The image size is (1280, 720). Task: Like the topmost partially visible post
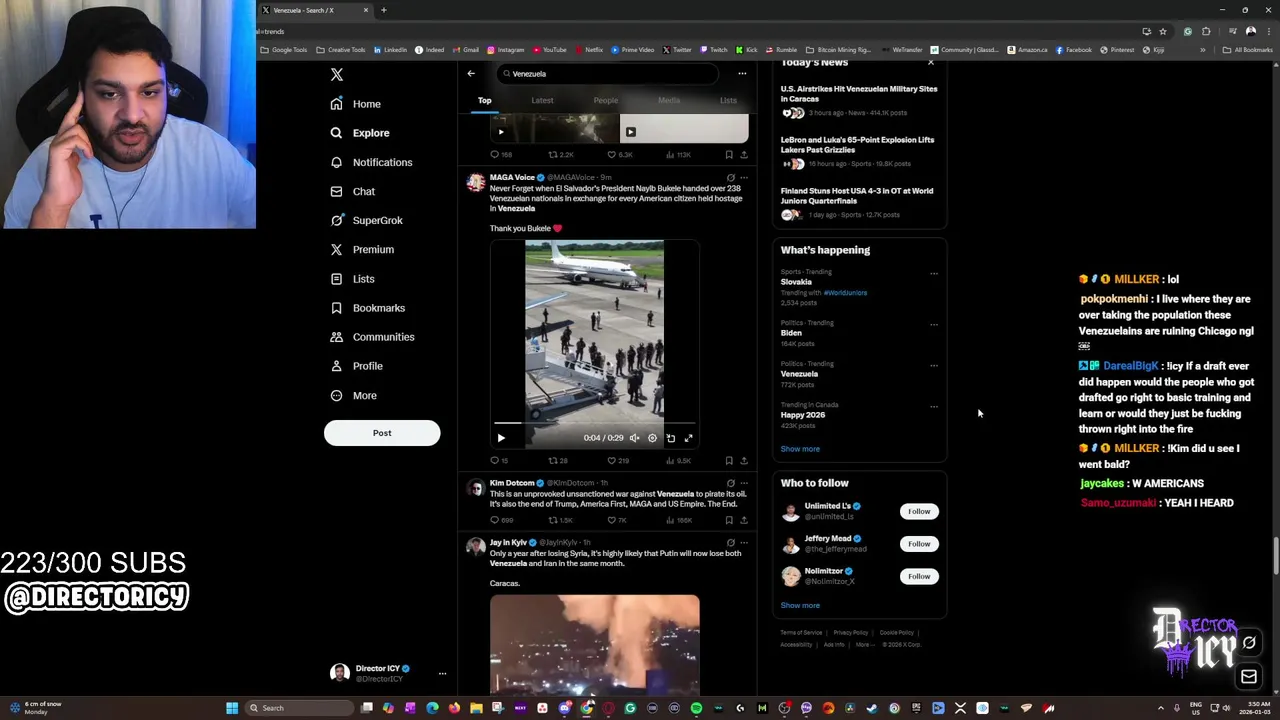pos(620,155)
